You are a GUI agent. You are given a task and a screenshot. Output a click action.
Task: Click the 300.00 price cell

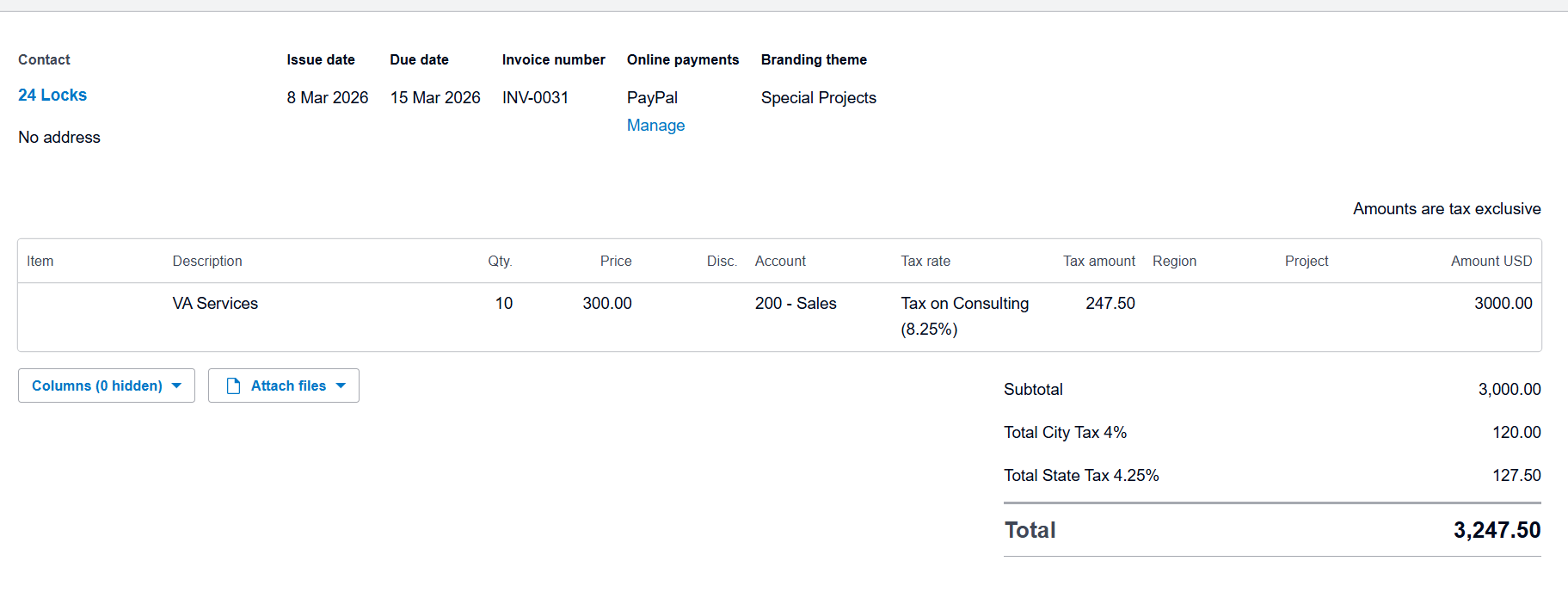pyautogui.click(x=606, y=304)
